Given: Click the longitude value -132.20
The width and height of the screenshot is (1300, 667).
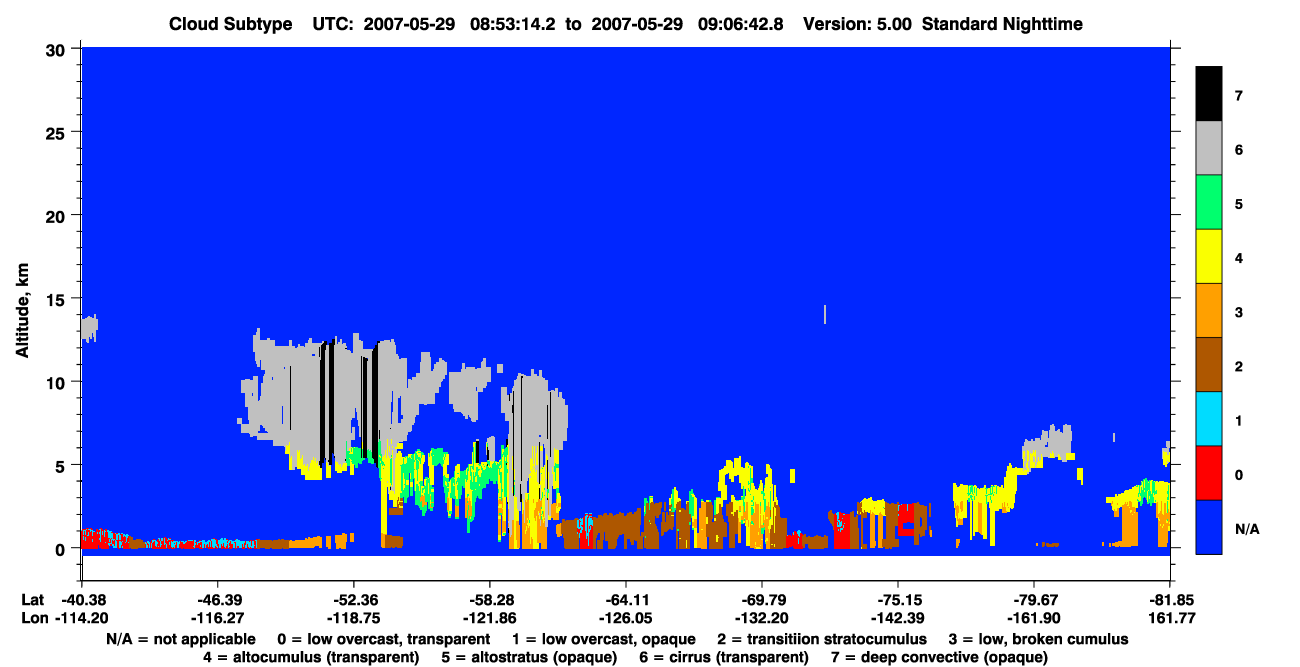Looking at the screenshot, I should (761, 618).
